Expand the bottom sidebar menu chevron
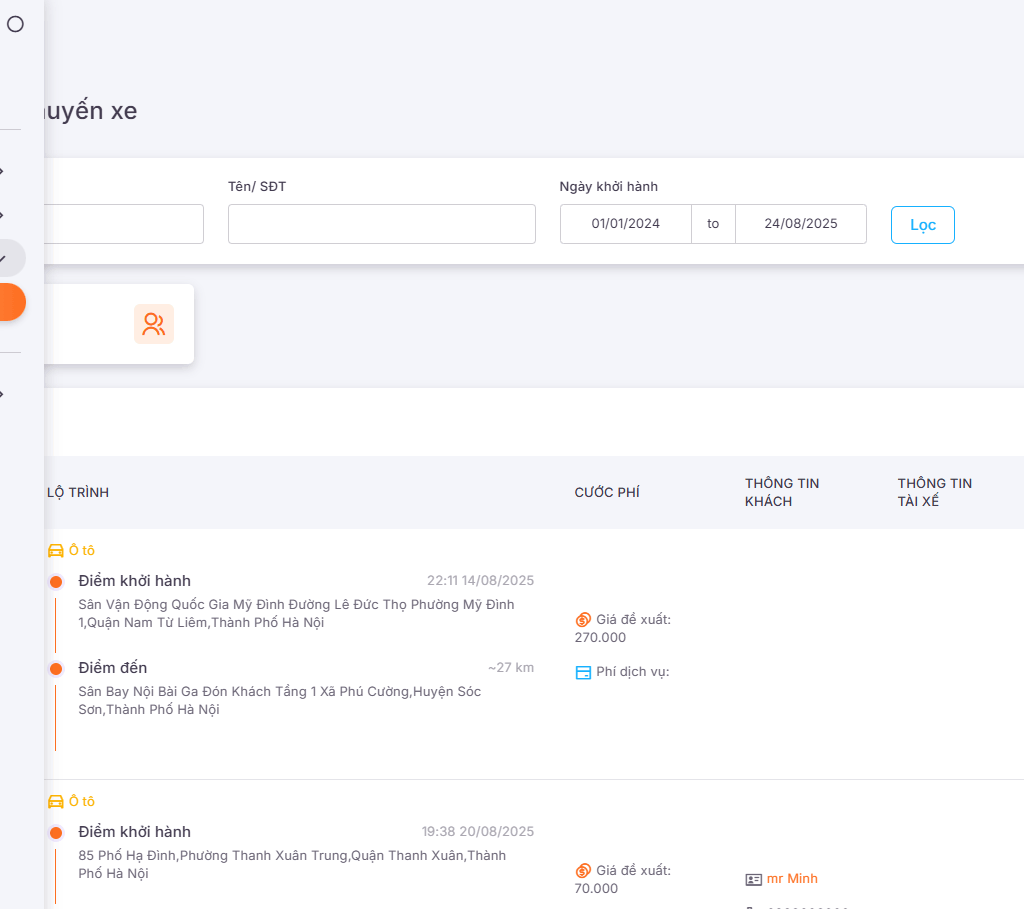This screenshot has width=1024, height=909. click(3, 394)
